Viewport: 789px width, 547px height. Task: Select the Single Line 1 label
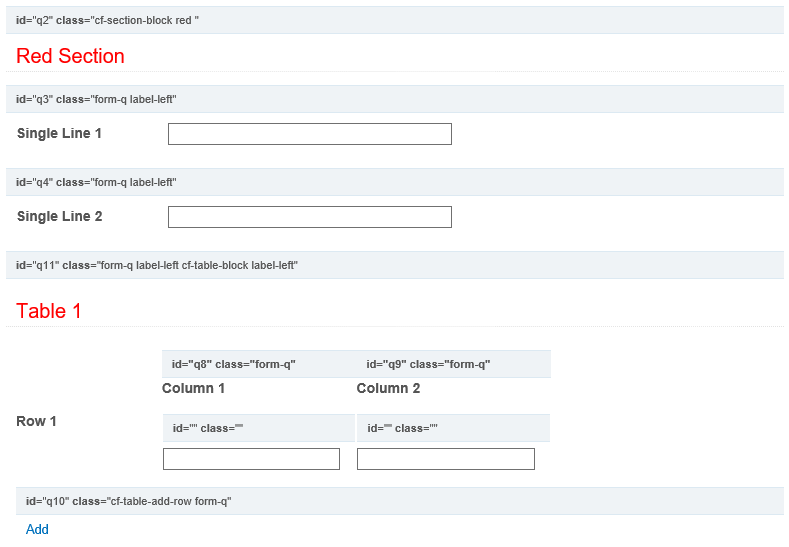tap(59, 133)
